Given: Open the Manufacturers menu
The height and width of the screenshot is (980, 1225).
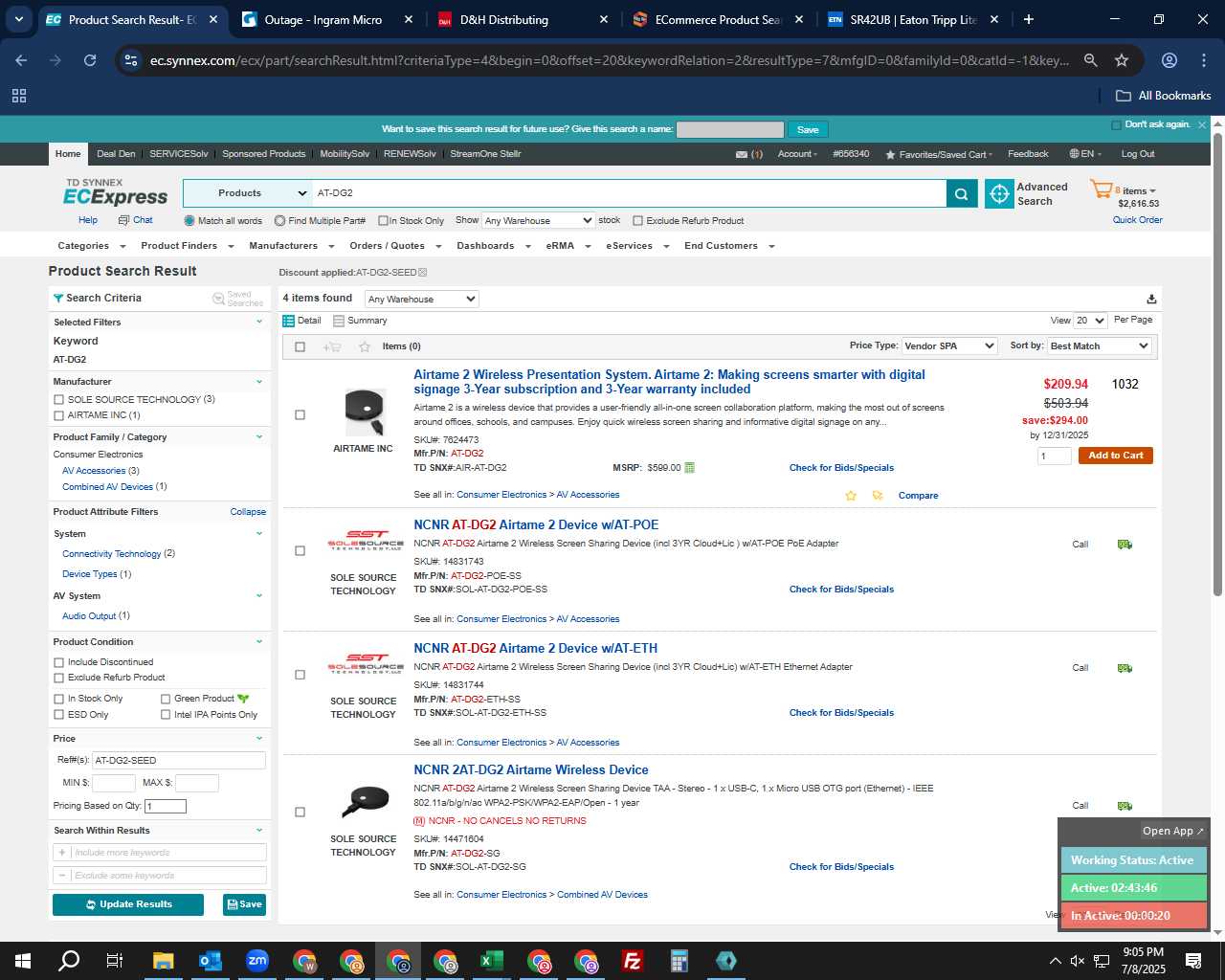Looking at the screenshot, I should pos(290,246).
